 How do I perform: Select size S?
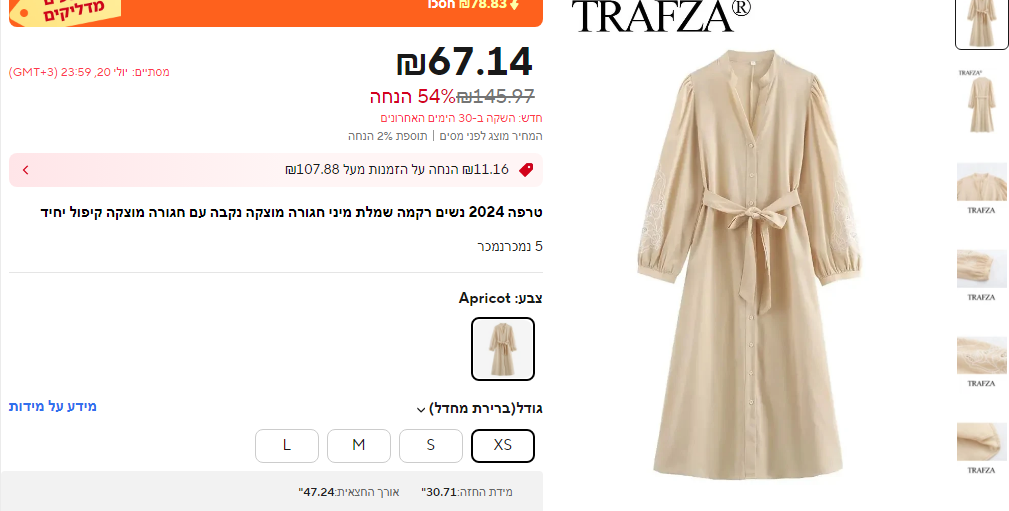click(430, 445)
